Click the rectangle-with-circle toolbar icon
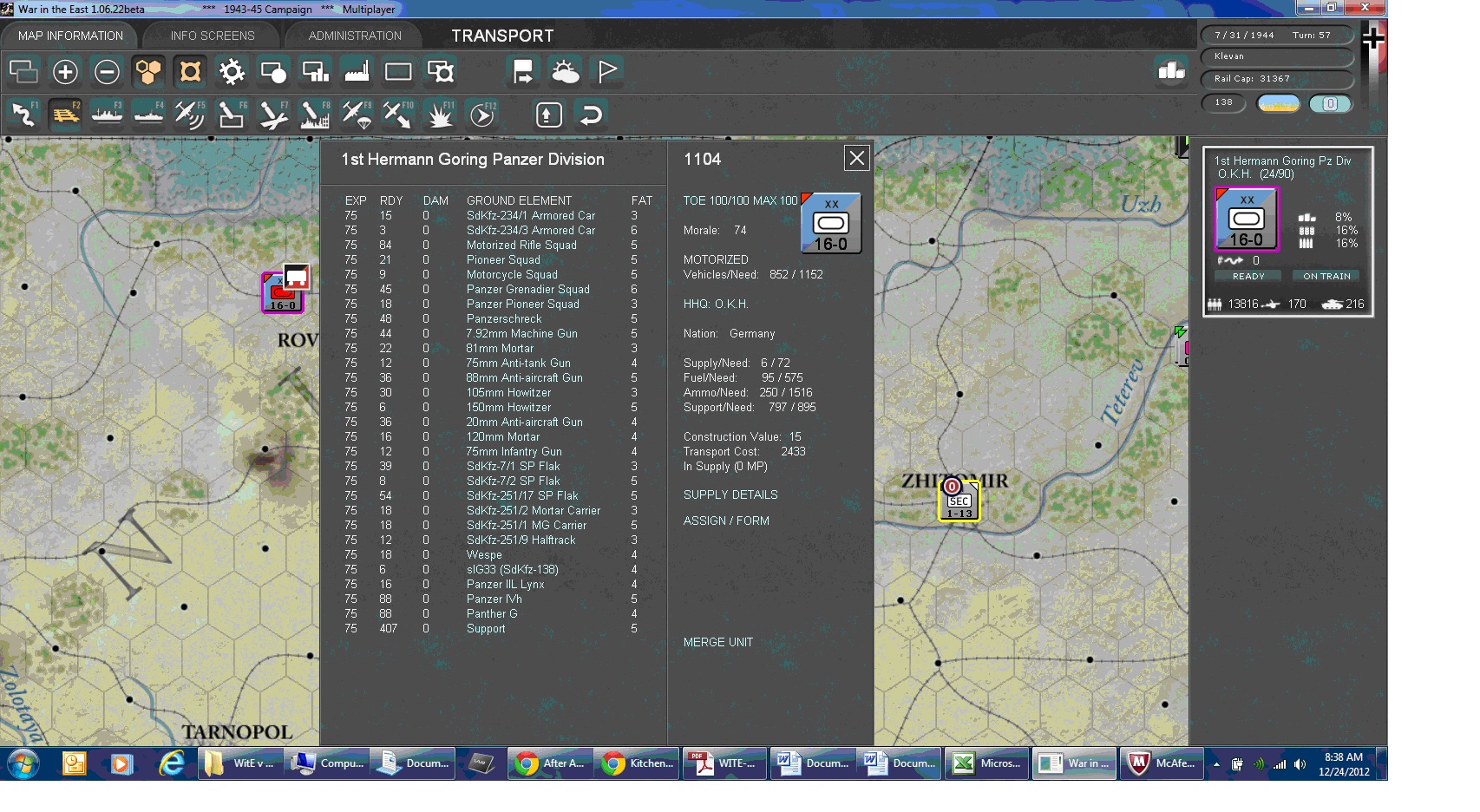The height and width of the screenshot is (812, 1480). coord(273,72)
